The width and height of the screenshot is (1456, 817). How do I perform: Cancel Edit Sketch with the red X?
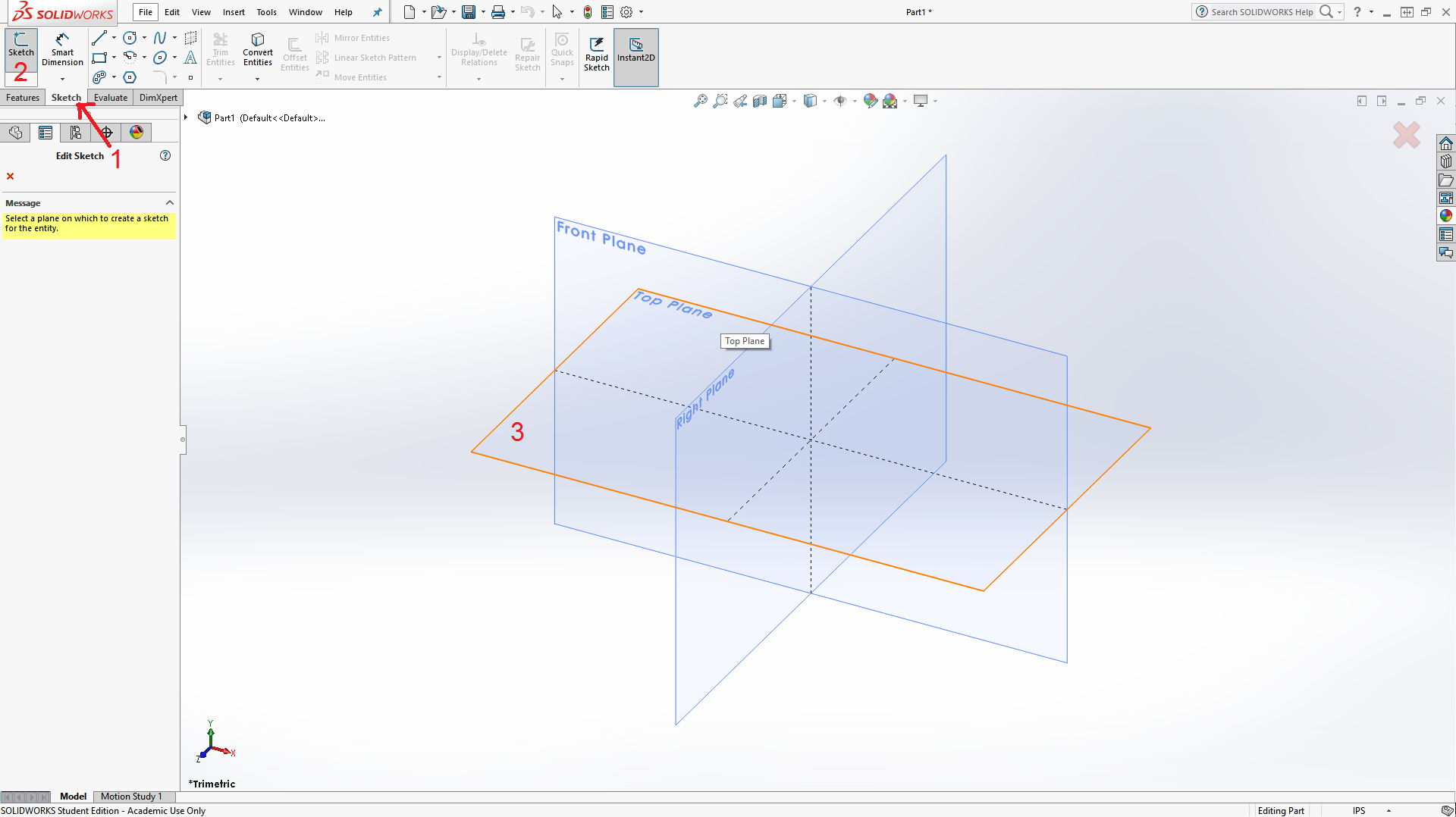(x=10, y=176)
